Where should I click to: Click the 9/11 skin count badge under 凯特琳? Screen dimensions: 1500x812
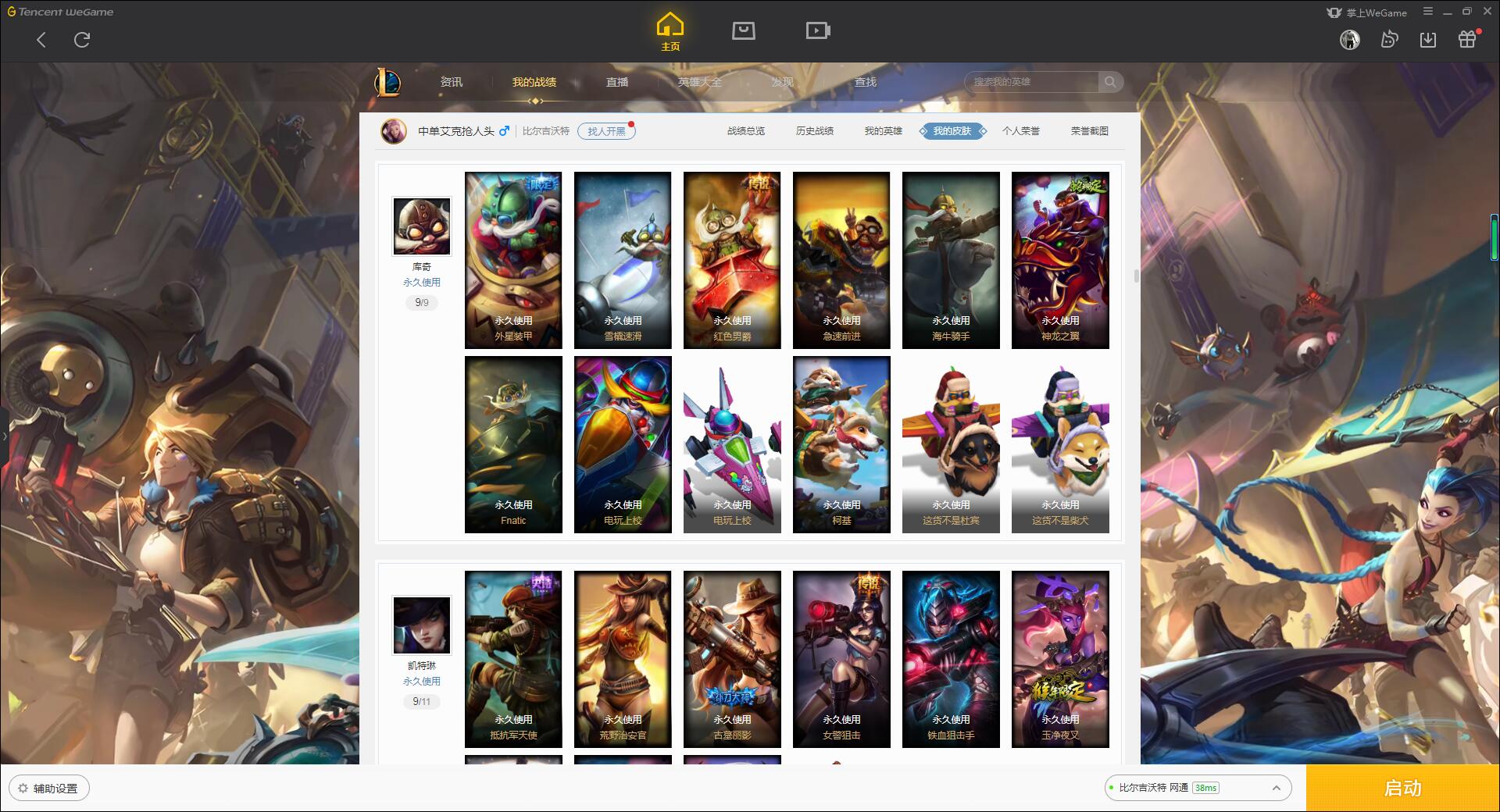422,701
